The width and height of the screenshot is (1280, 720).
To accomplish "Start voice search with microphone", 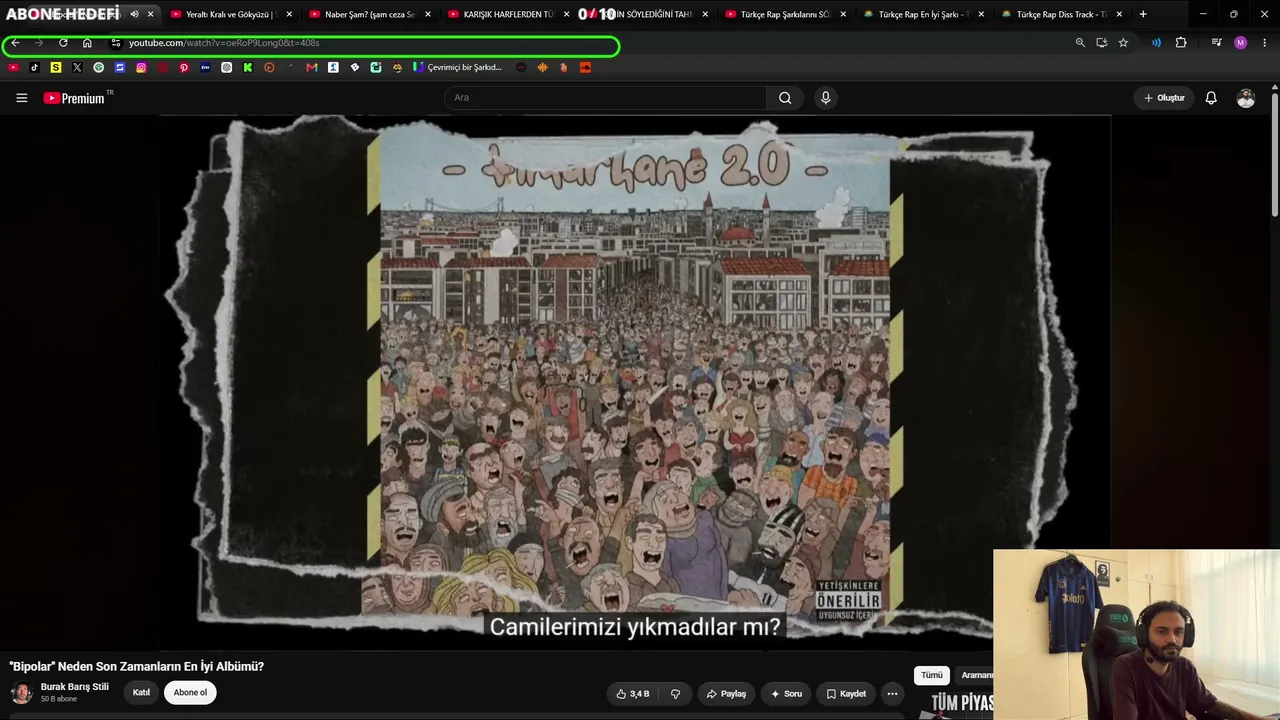I will [825, 98].
